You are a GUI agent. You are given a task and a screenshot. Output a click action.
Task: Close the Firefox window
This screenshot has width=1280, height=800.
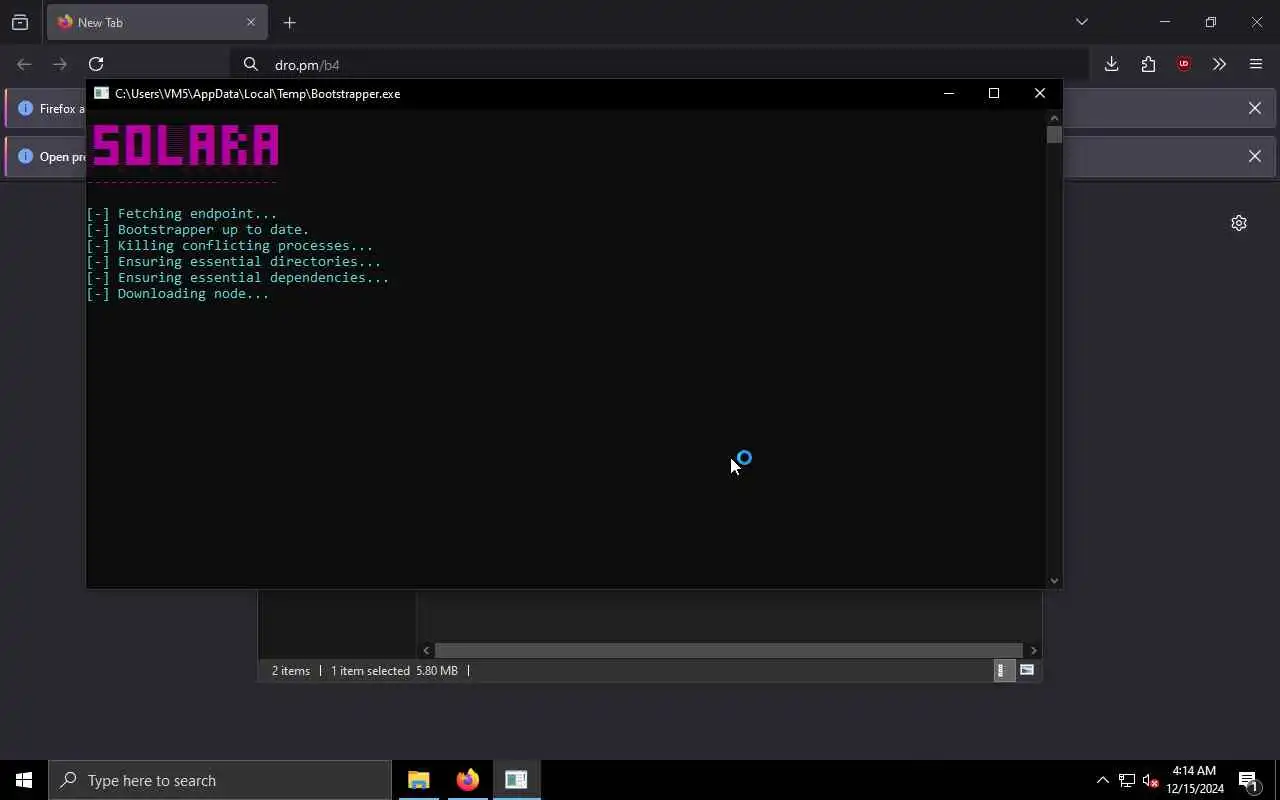1257,22
